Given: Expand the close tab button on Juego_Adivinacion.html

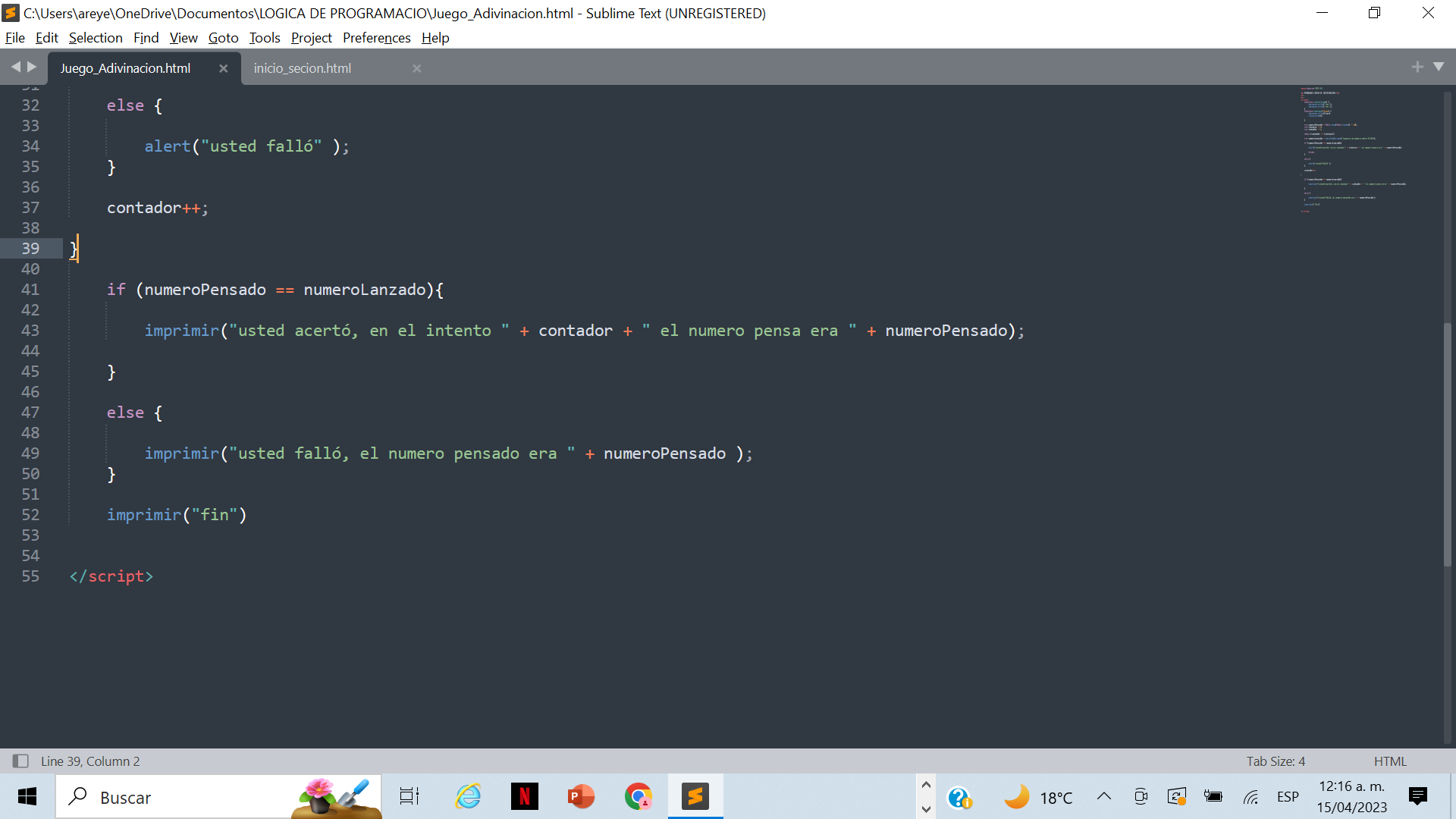Looking at the screenshot, I should [223, 68].
